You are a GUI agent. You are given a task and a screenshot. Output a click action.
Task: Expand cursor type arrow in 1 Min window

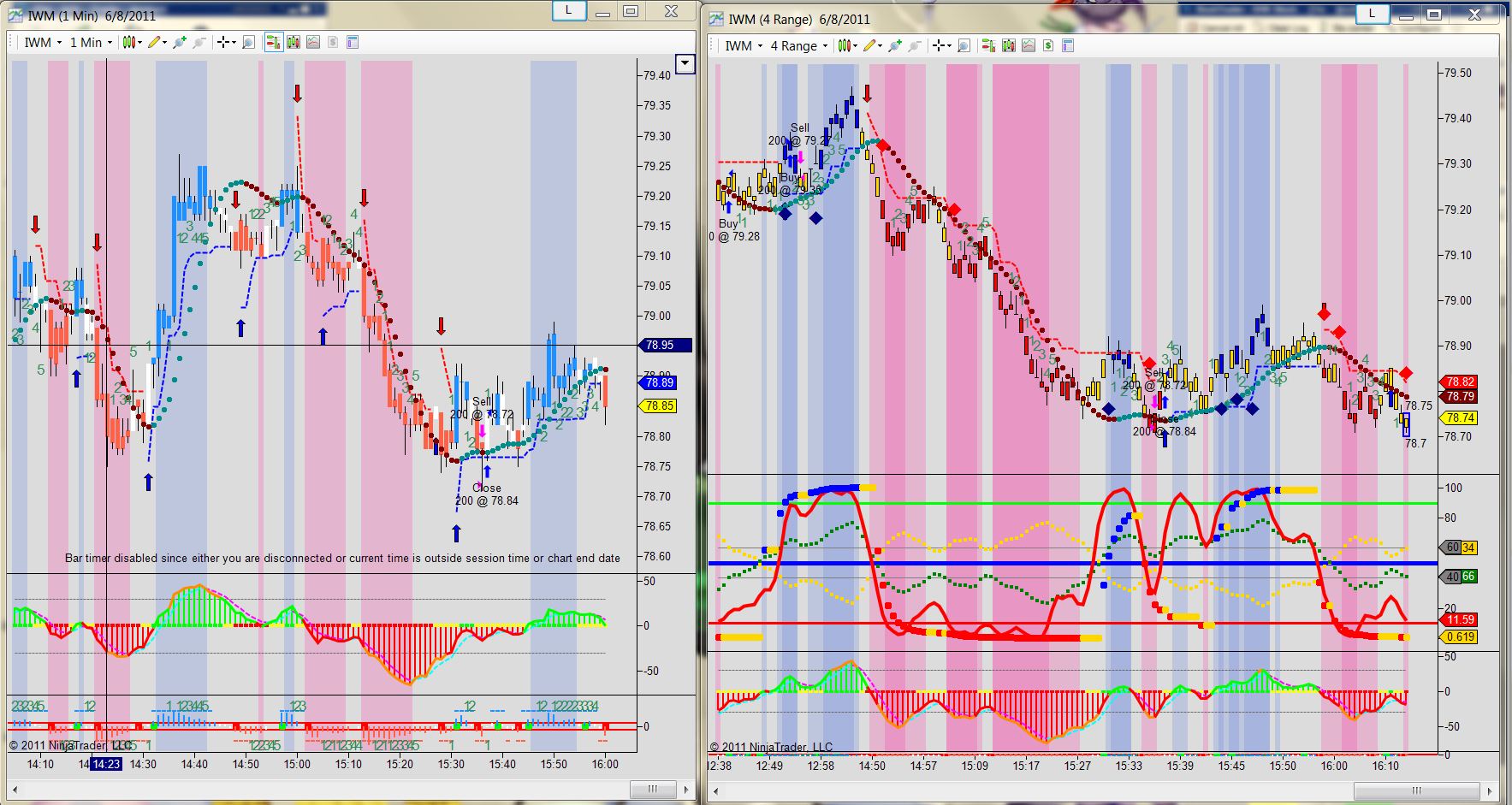234,43
